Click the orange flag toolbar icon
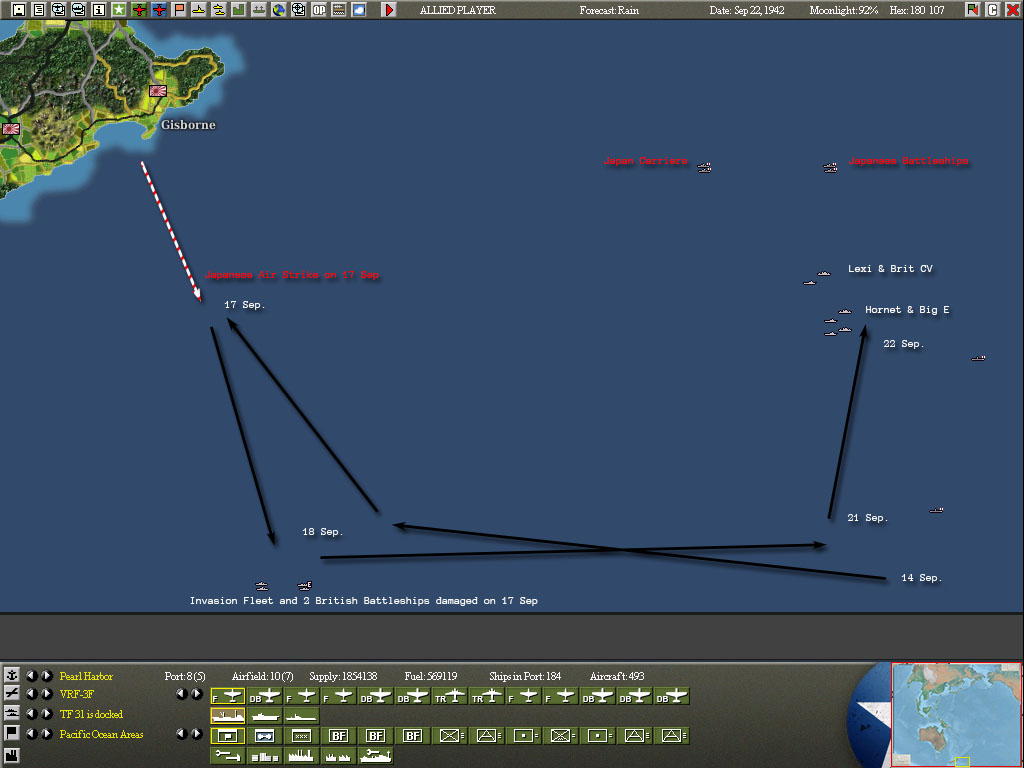The width and height of the screenshot is (1024, 768). coord(178,10)
